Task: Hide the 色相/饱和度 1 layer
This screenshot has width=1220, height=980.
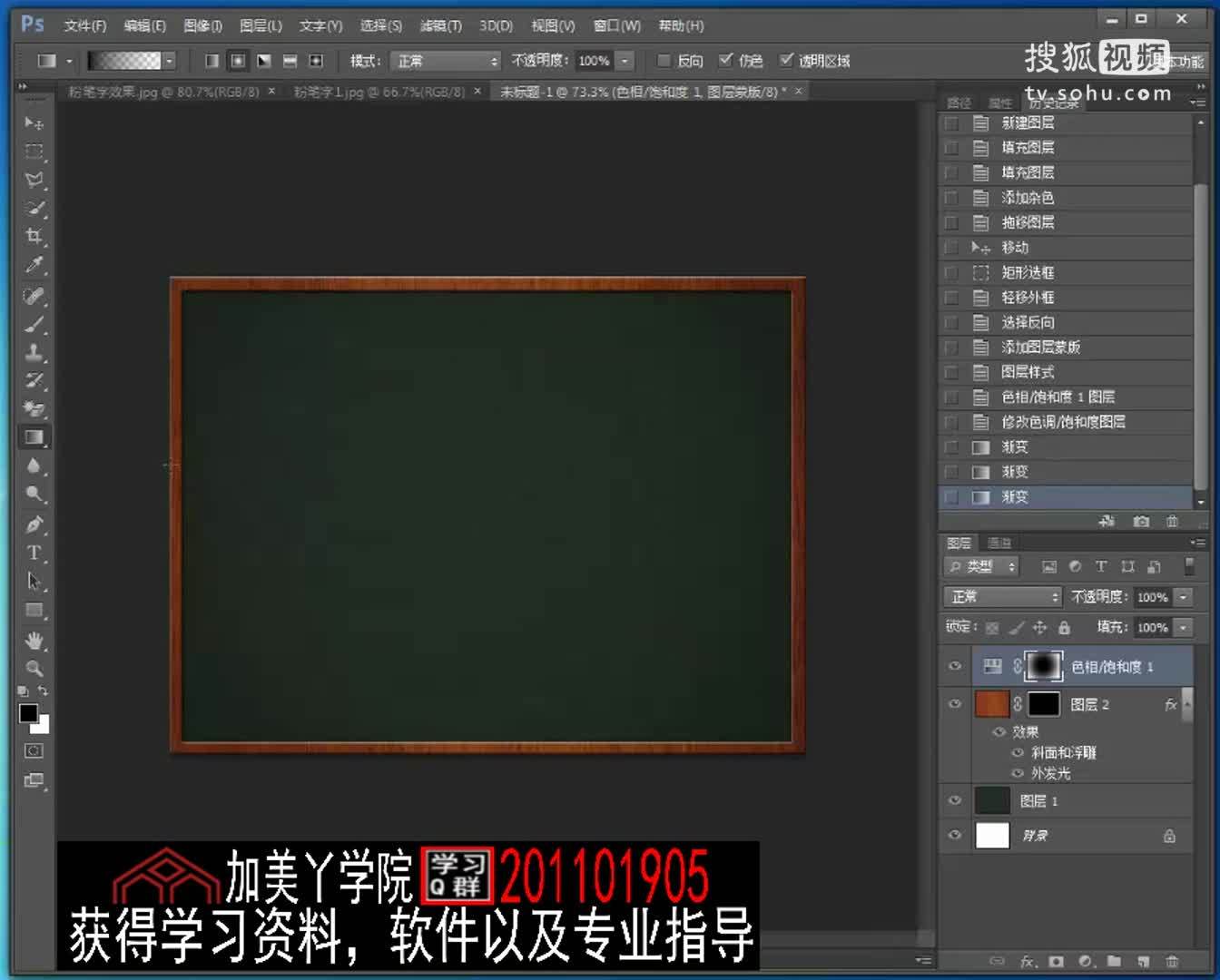Action: pos(955,666)
